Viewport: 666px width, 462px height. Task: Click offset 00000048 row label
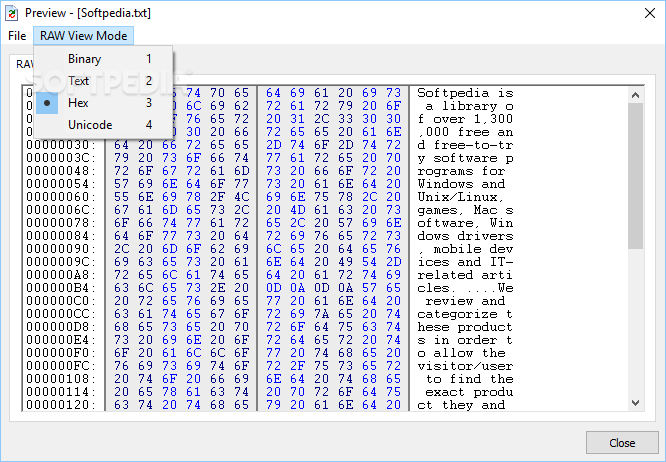61,171
